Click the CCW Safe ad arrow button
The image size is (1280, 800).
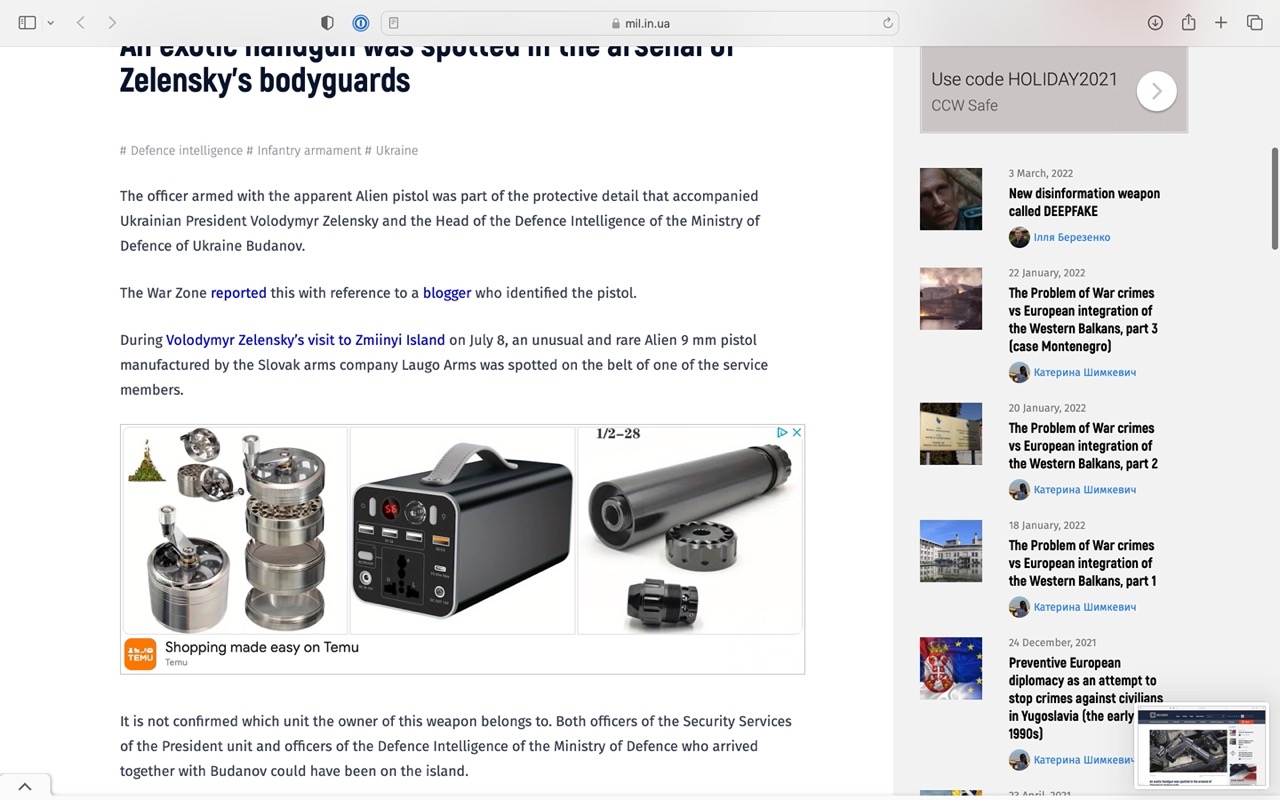(1156, 92)
